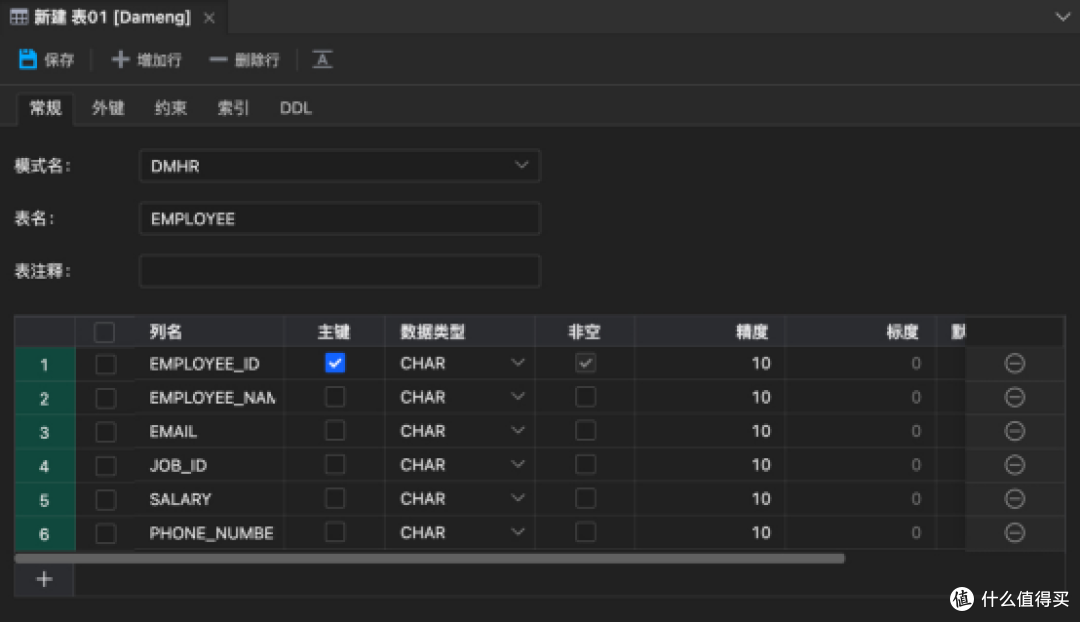This screenshot has width=1080, height=622.
Task: Click the scale value 0 for SALARY
Action: point(915,498)
